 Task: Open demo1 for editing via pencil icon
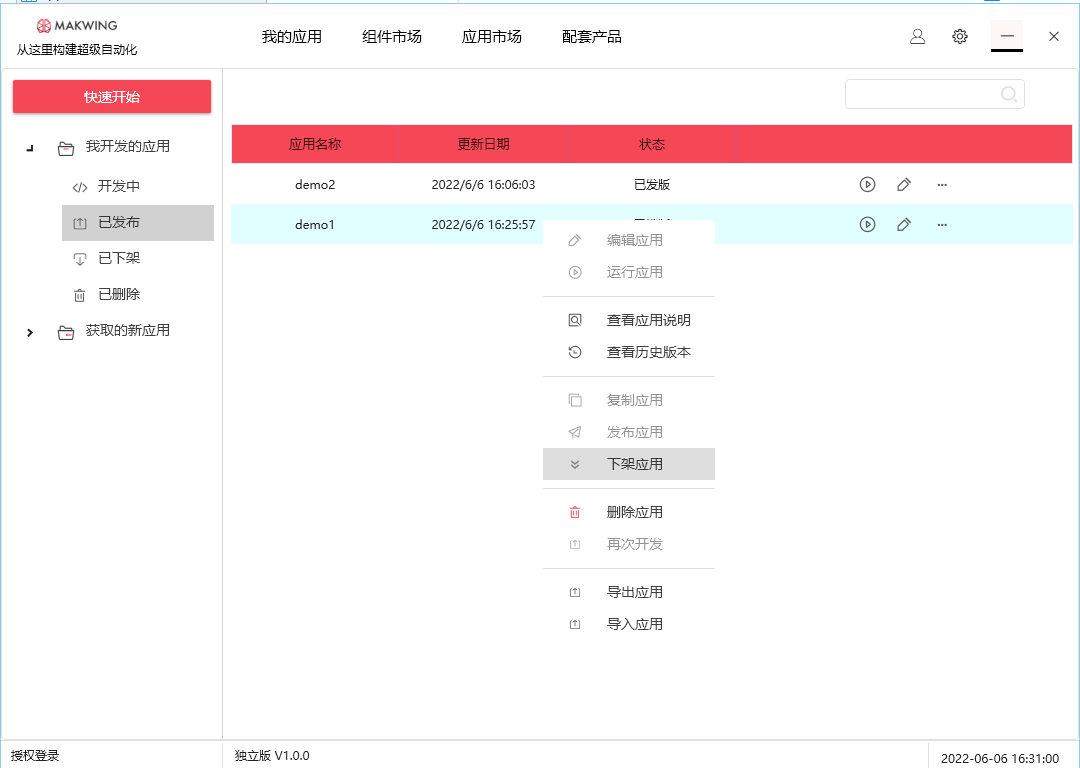(x=904, y=224)
